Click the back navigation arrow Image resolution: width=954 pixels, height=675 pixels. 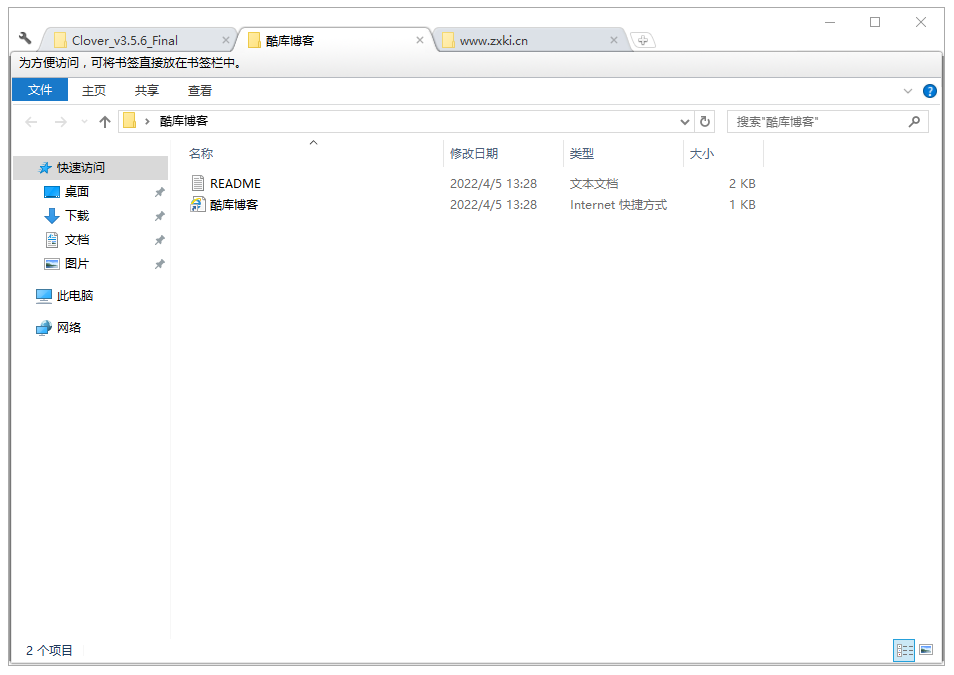pyautogui.click(x=31, y=121)
